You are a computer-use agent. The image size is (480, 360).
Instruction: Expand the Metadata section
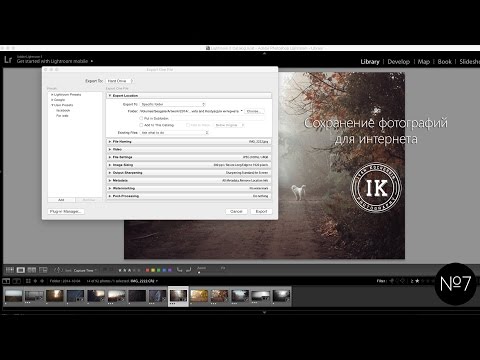(110, 180)
